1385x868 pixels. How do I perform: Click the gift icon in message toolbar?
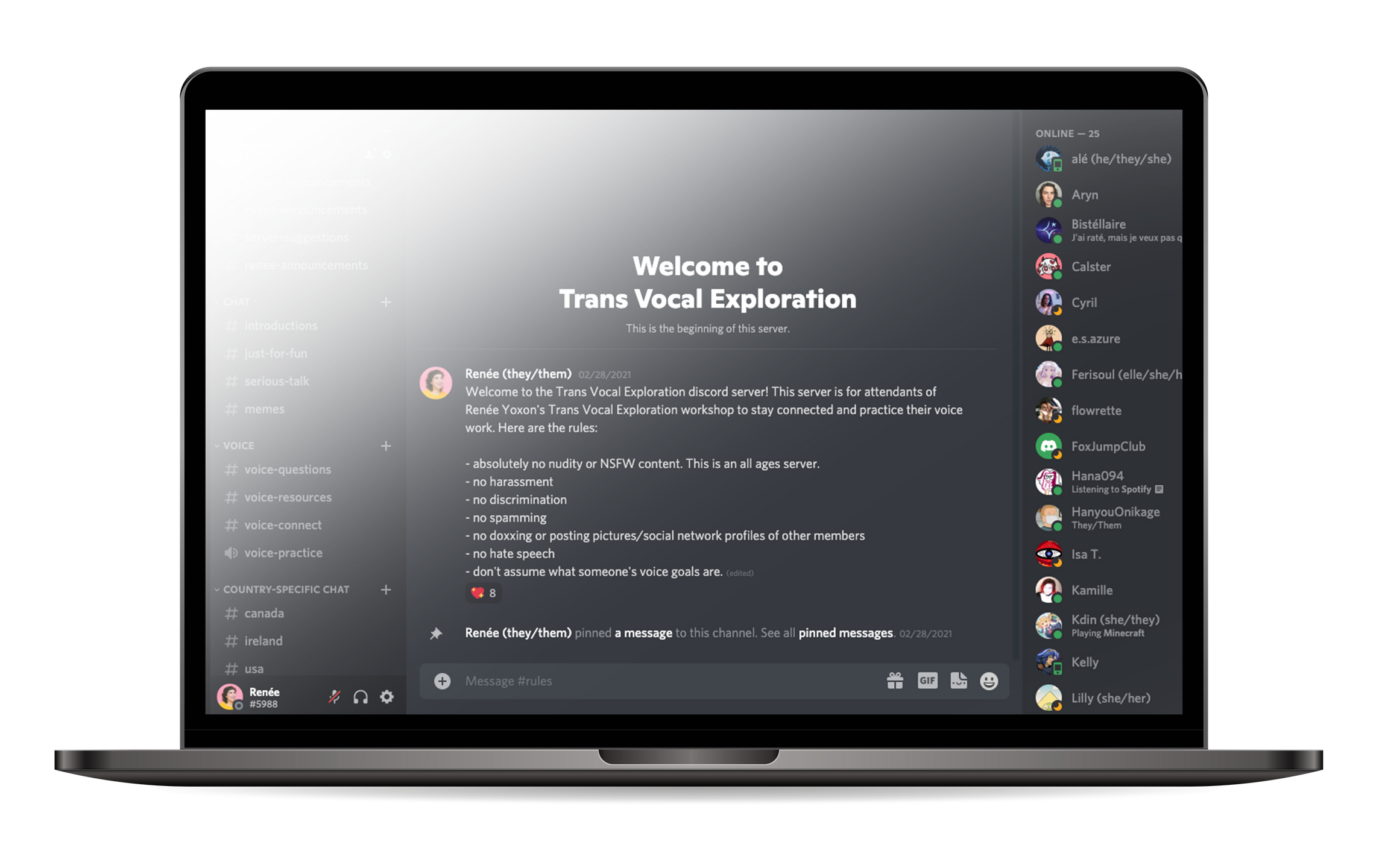click(895, 680)
